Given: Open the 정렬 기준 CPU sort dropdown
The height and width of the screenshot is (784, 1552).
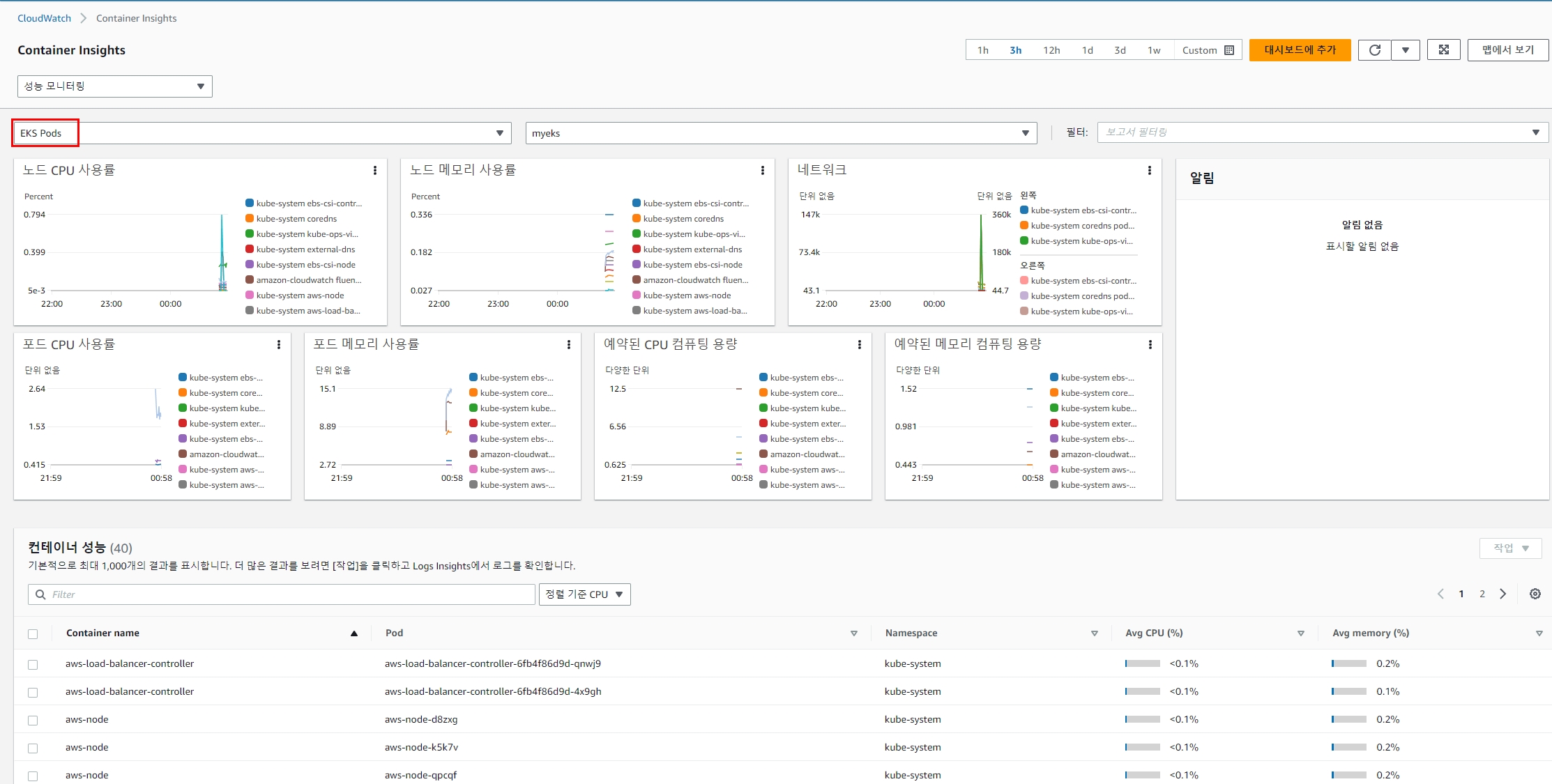Looking at the screenshot, I should tap(584, 594).
